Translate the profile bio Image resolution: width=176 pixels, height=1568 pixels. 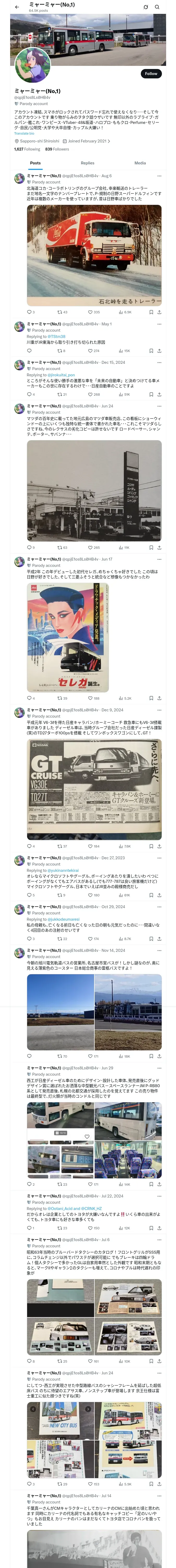pos(24,133)
